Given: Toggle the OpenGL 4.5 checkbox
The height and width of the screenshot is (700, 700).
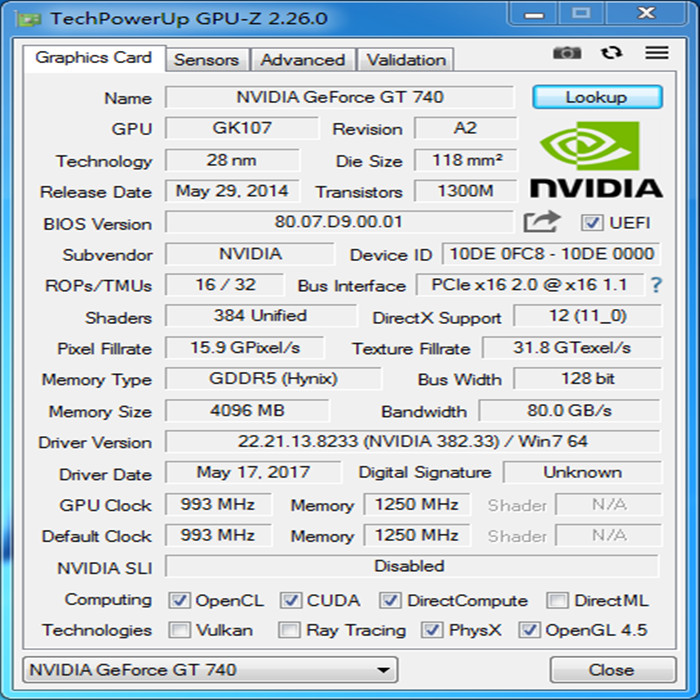Looking at the screenshot, I should [529, 630].
